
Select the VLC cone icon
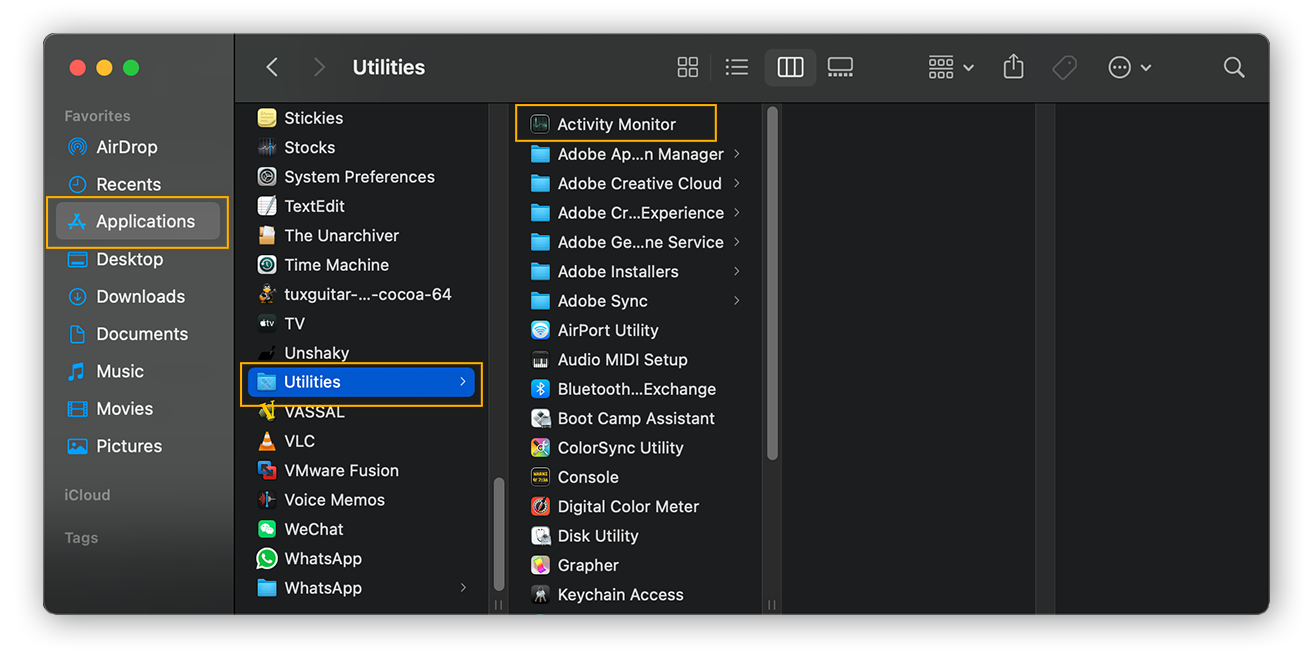pos(267,441)
